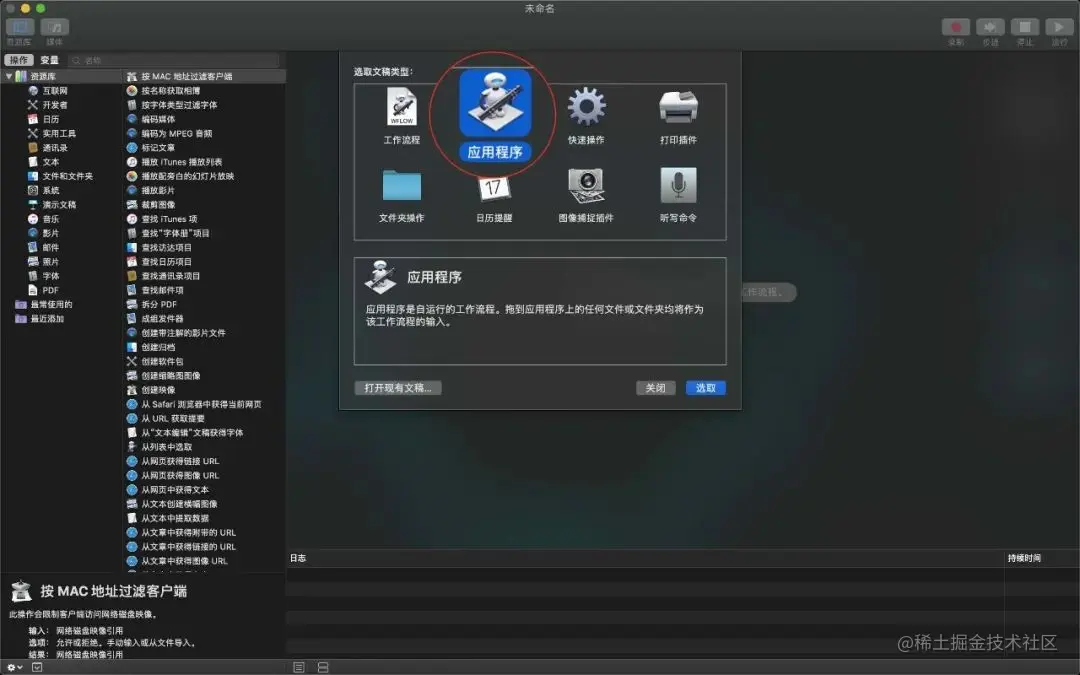Viewport: 1080px width, 675px height.
Task: Click the 选取 button in the dialog
Action: point(705,388)
